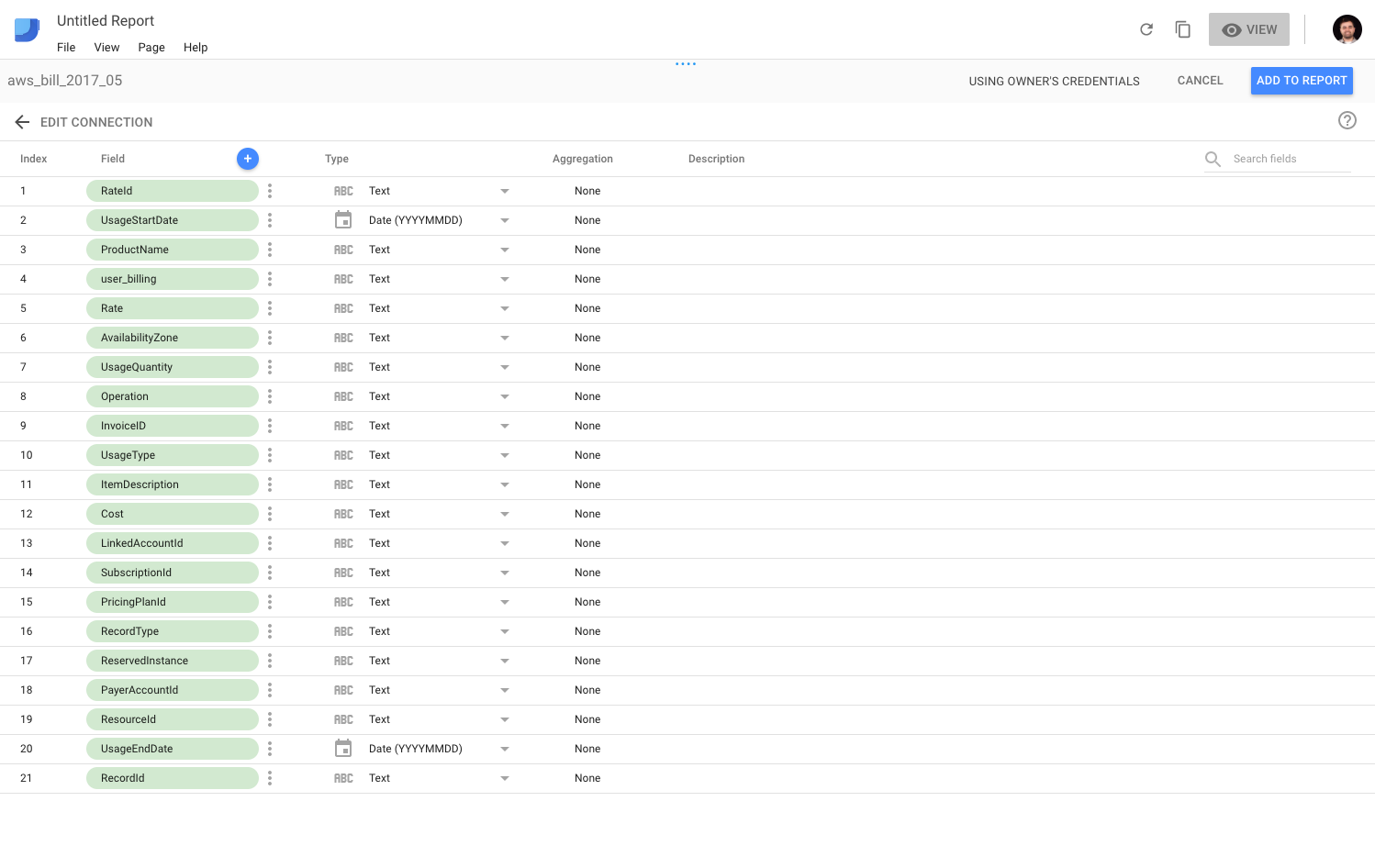Select the PayerAccountId field chip
1375x868 pixels.
coord(173,690)
